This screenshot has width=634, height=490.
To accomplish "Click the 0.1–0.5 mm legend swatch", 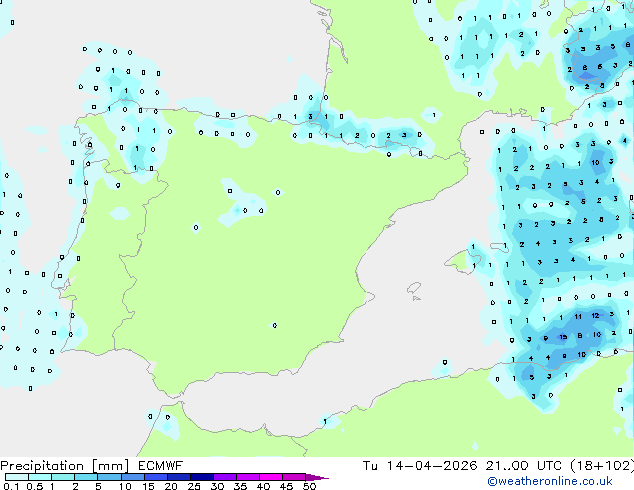I will pyautogui.click(x=17, y=477).
